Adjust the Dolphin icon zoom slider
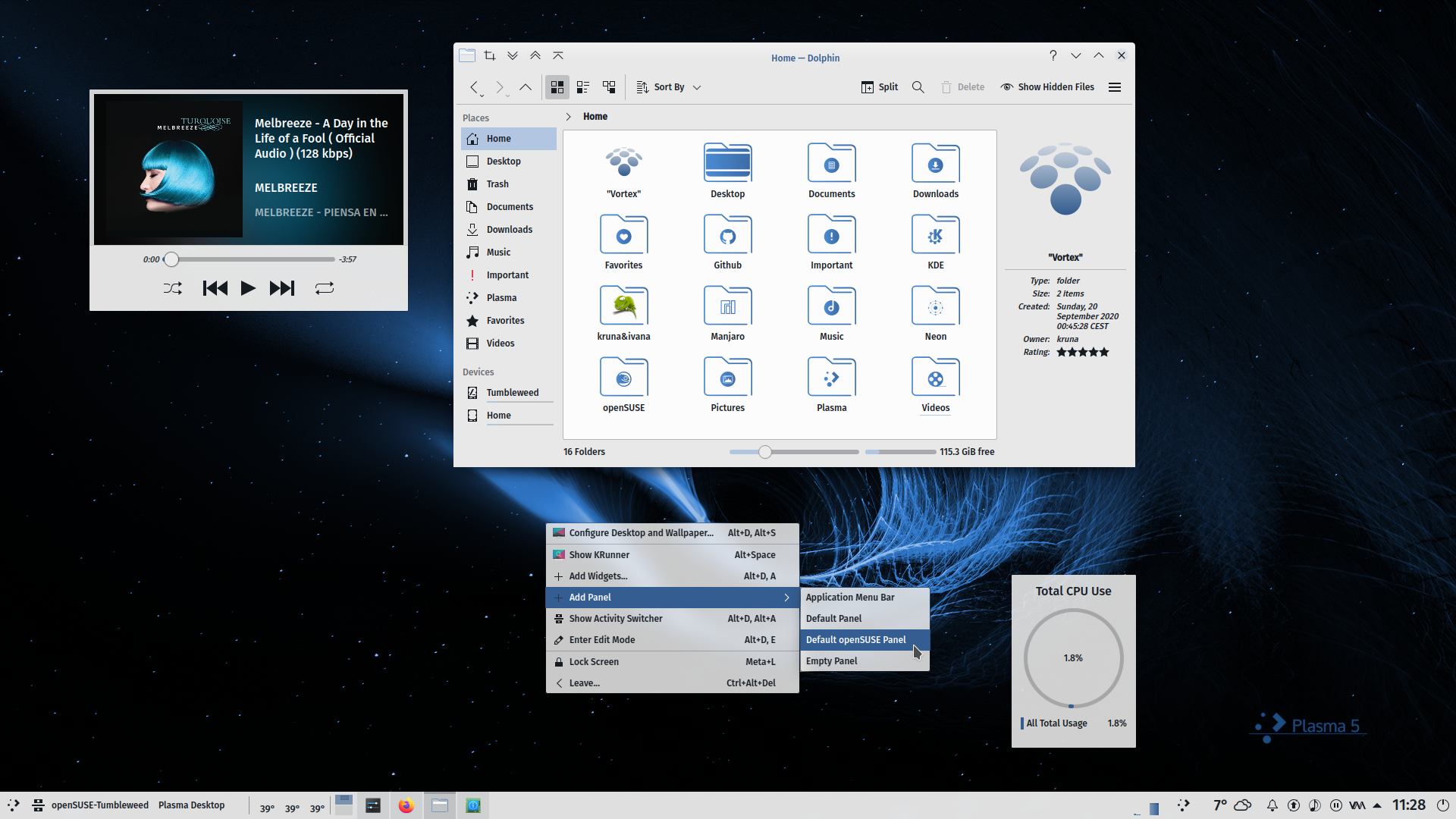 (x=793, y=452)
